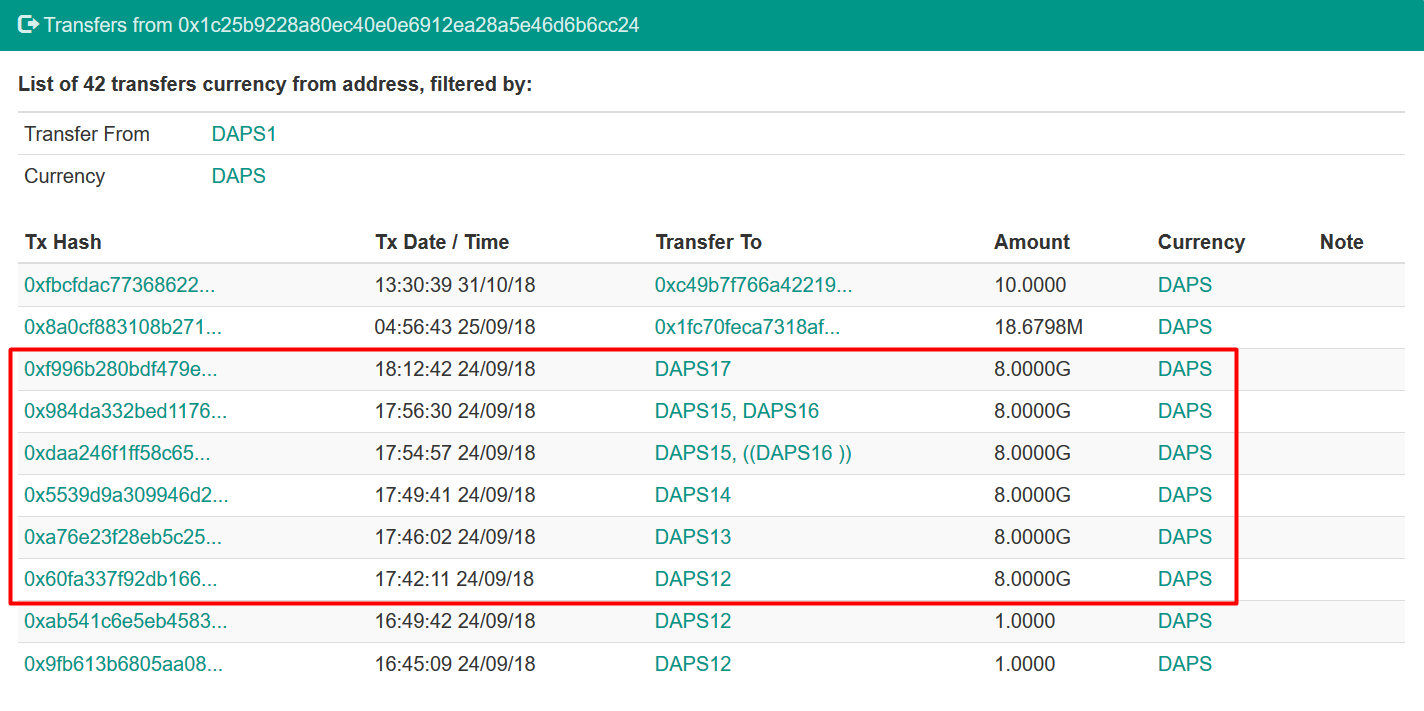Open the DAPS1 Transfer From filter link
Viewport: 1424px width, 711px height.
pyautogui.click(x=244, y=134)
